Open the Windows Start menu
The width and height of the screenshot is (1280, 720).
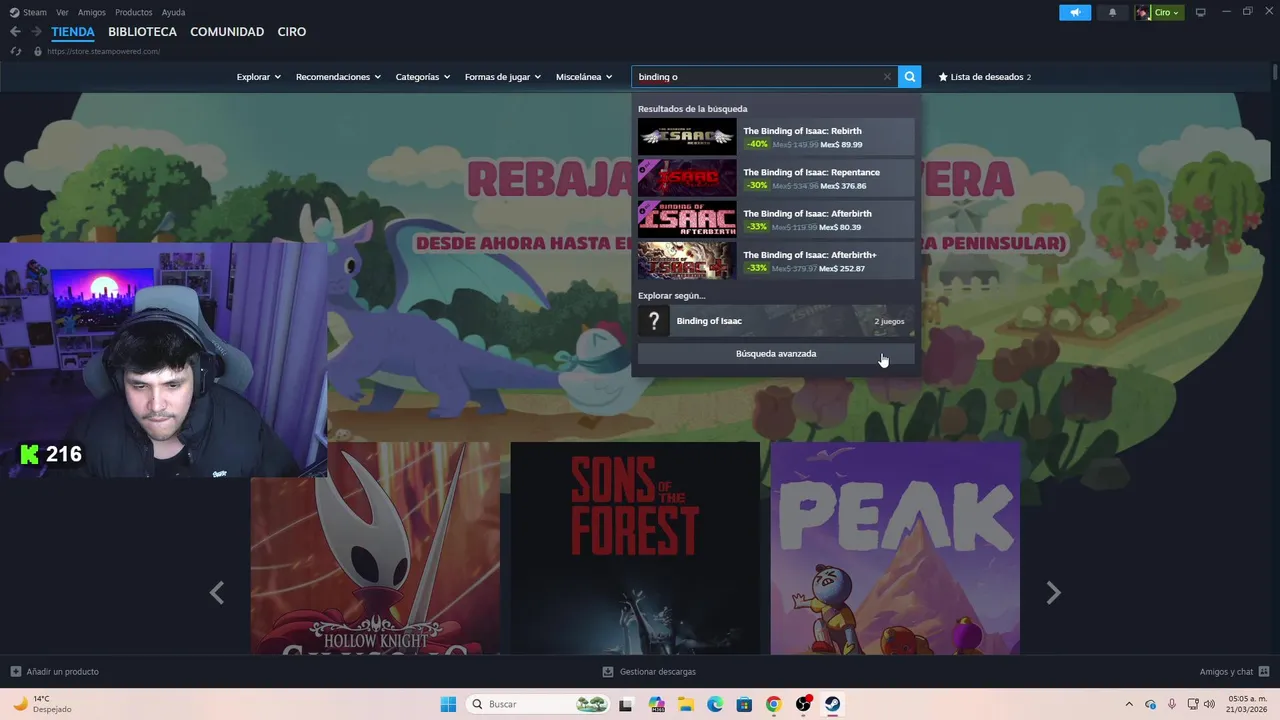448,704
